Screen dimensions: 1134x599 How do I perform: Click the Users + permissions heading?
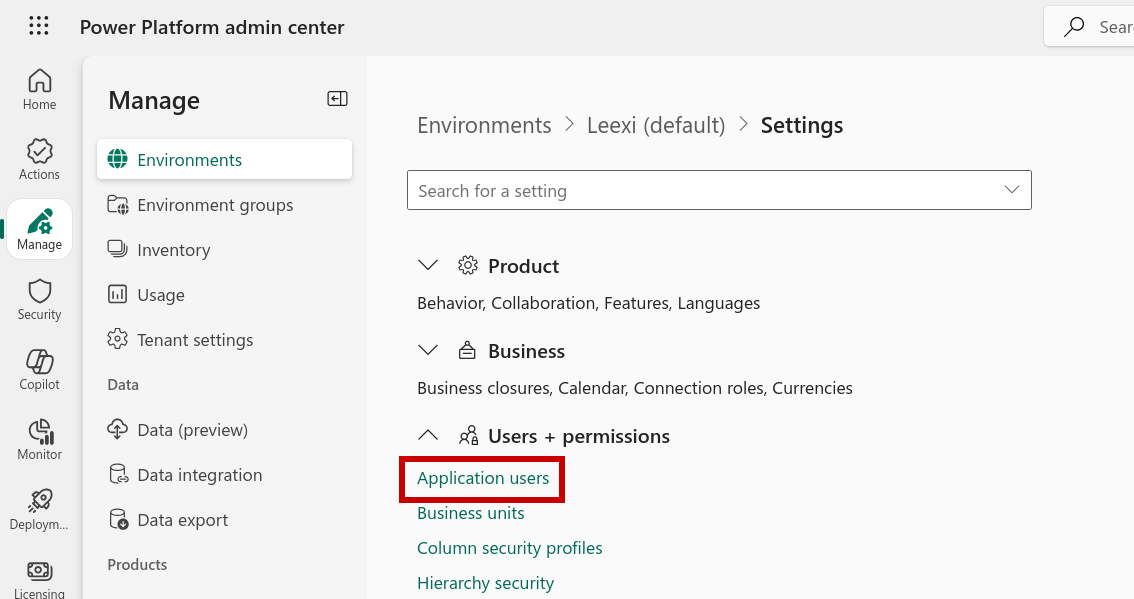(579, 436)
